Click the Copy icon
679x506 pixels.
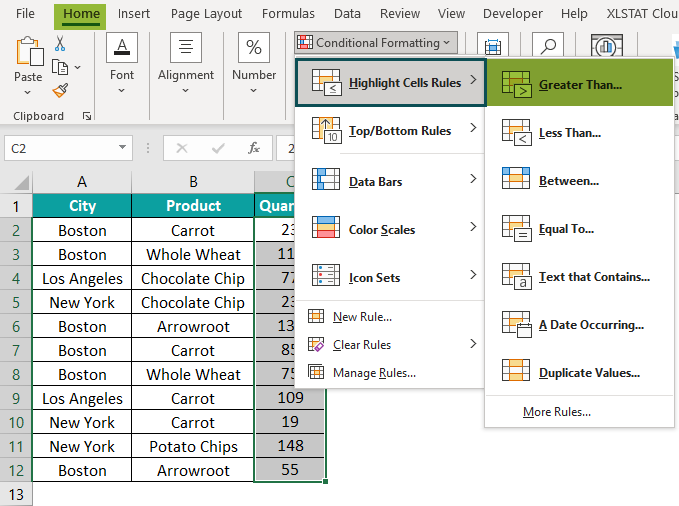point(60,68)
